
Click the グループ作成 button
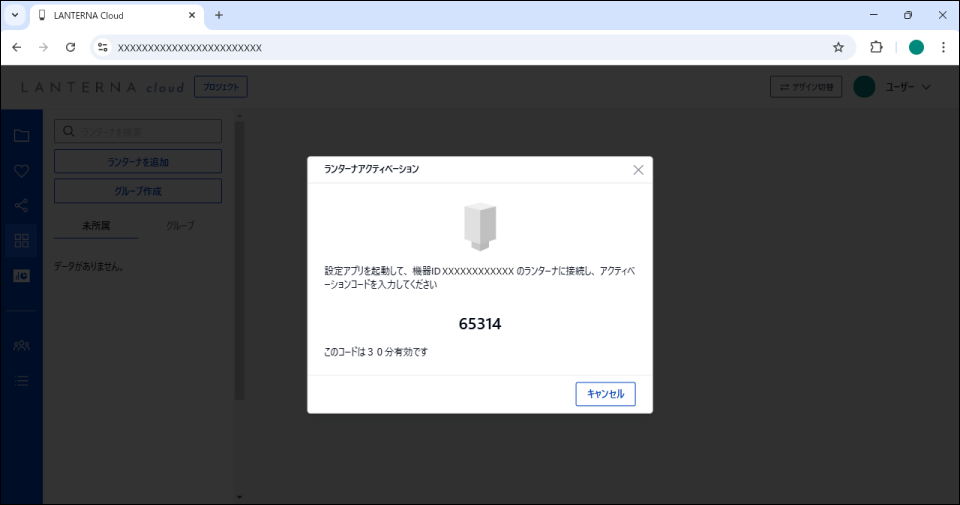click(x=138, y=191)
